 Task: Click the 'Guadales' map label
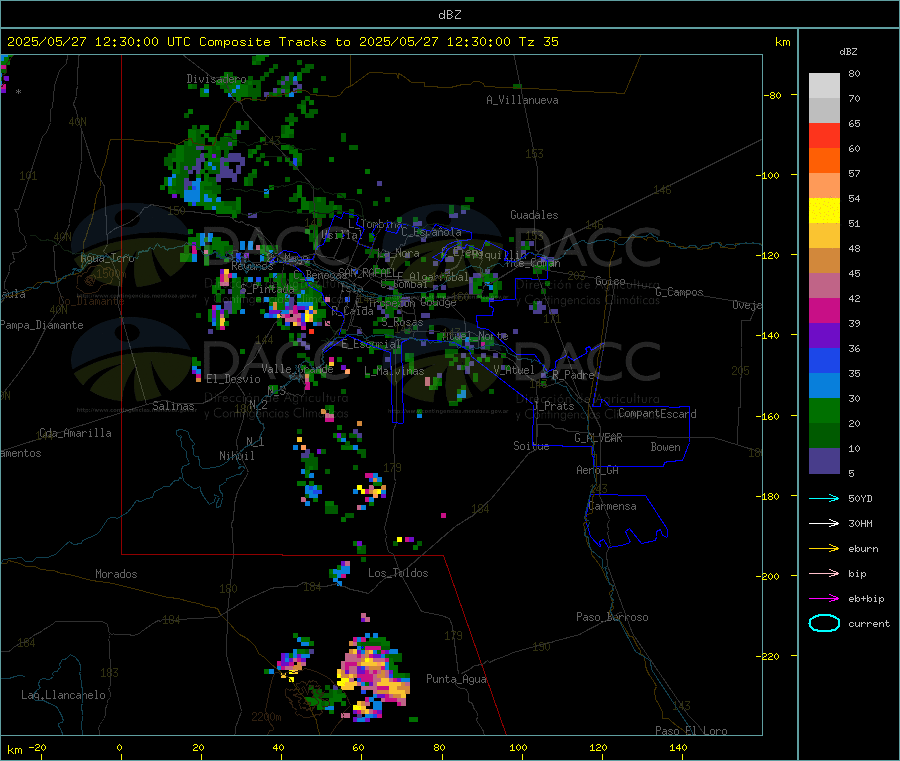[534, 215]
